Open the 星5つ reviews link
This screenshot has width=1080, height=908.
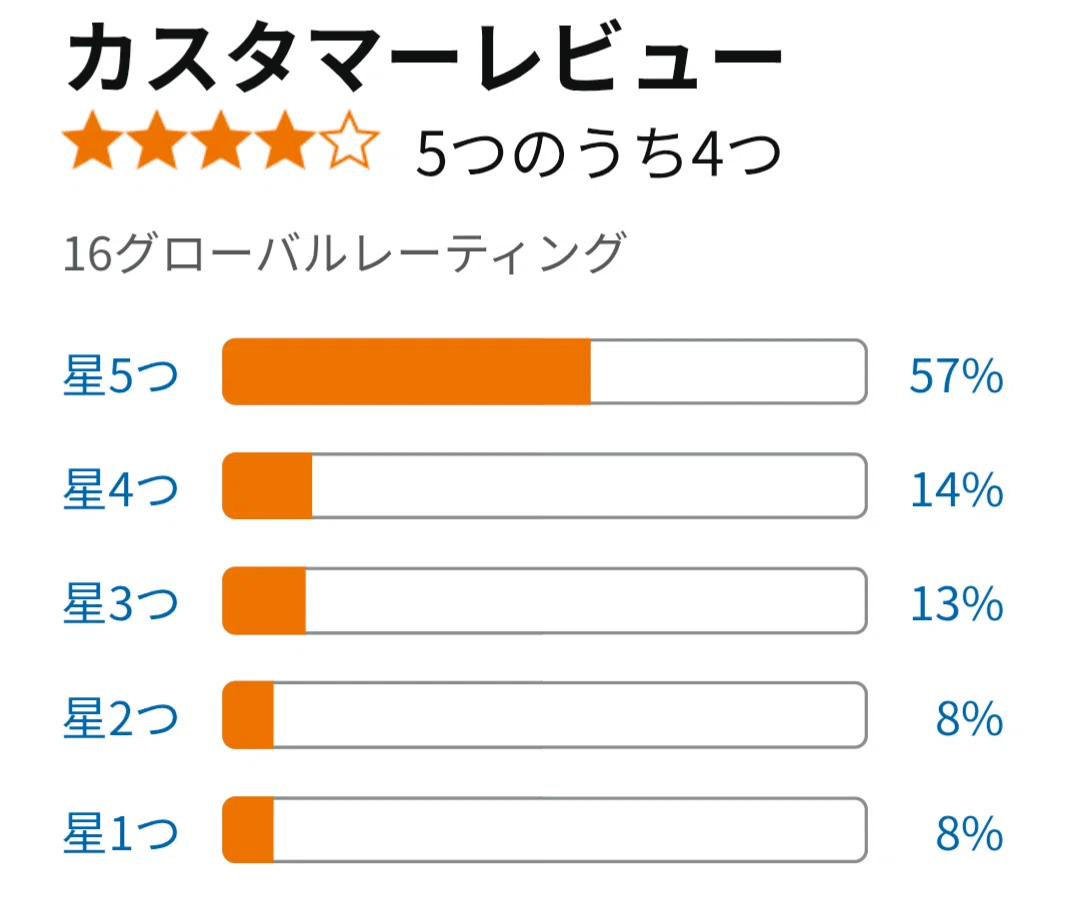click(121, 375)
